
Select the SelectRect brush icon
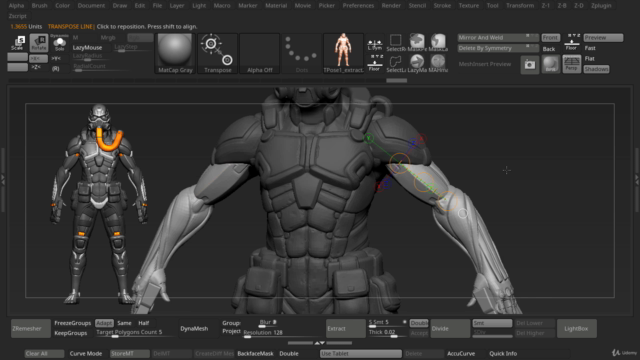pyautogui.click(x=396, y=43)
